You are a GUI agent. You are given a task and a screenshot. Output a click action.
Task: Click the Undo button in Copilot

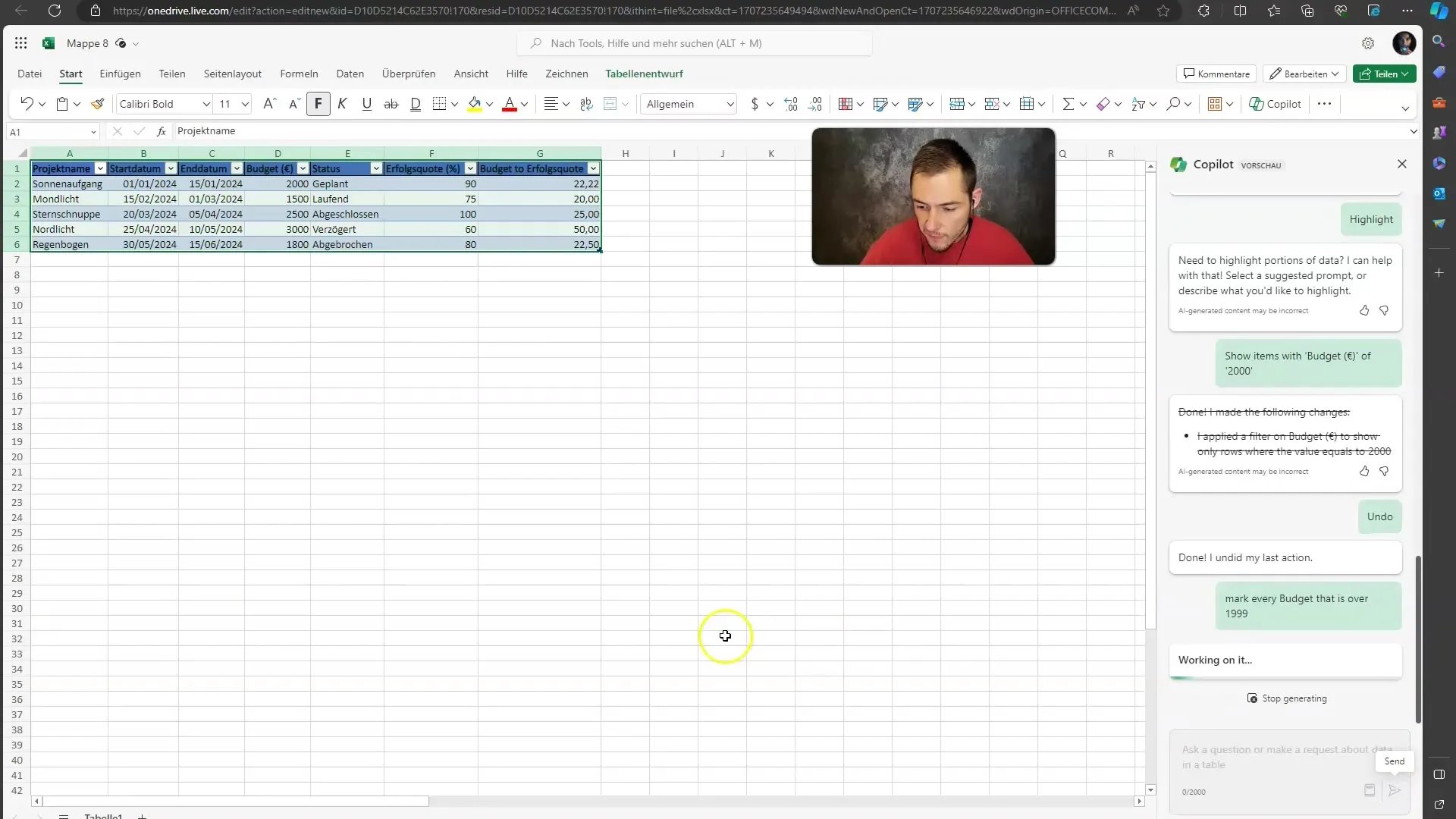pos(1380,516)
